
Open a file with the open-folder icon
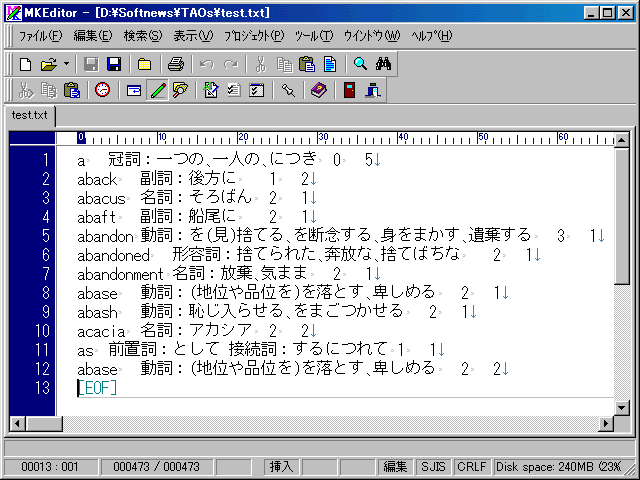click(x=49, y=64)
